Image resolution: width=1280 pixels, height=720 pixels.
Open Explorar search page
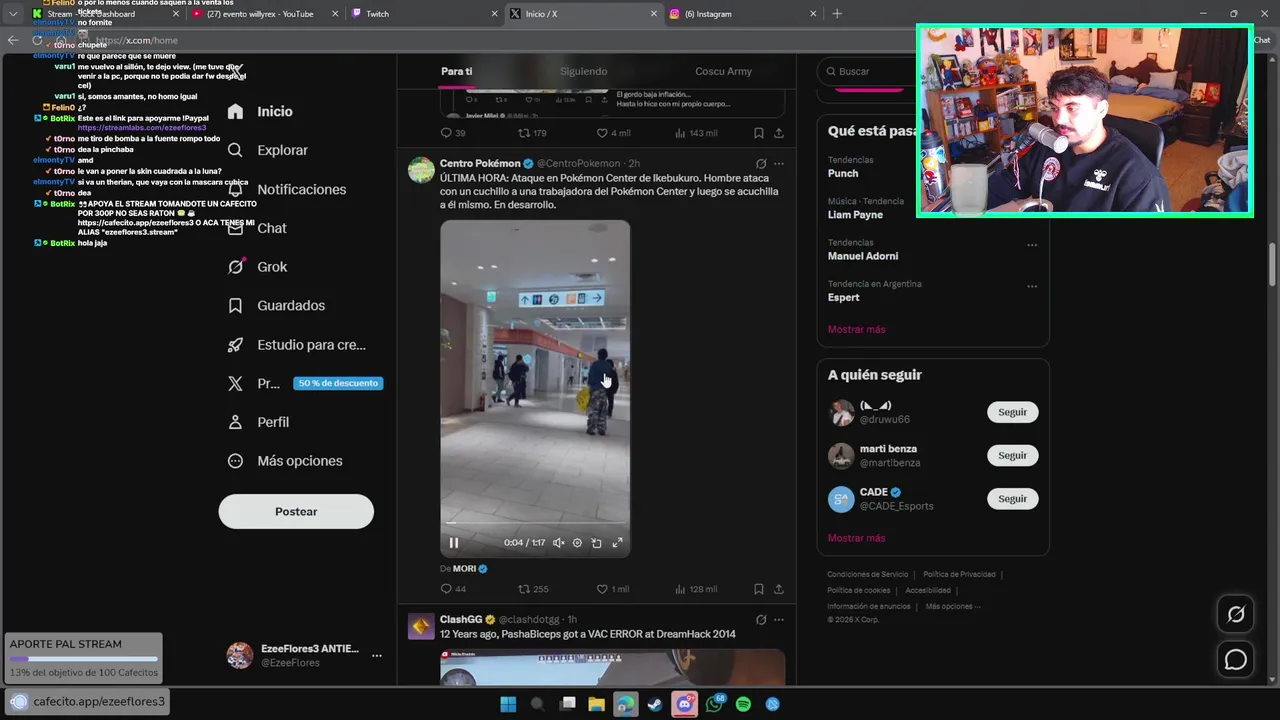tap(267, 150)
